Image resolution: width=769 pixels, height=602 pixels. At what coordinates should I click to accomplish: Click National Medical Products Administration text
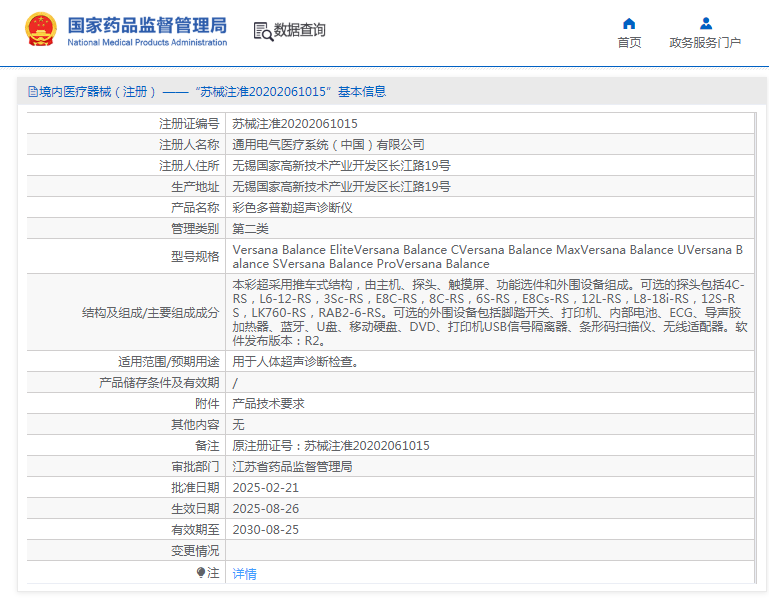147,43
